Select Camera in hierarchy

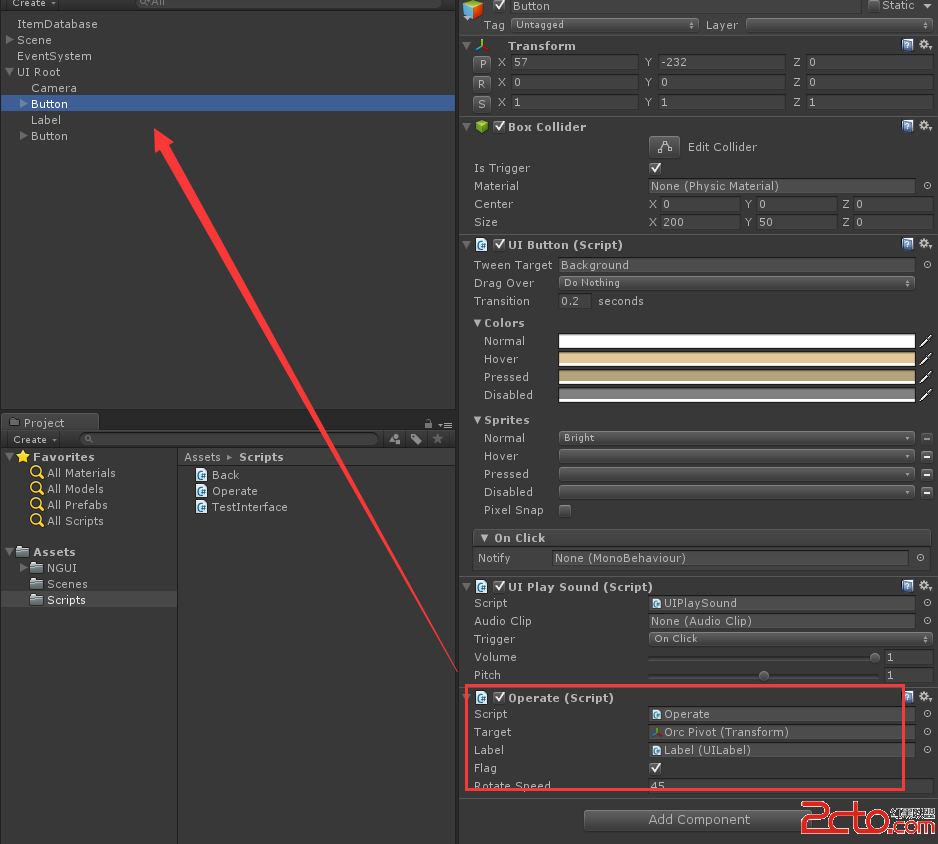pos(54,88)
